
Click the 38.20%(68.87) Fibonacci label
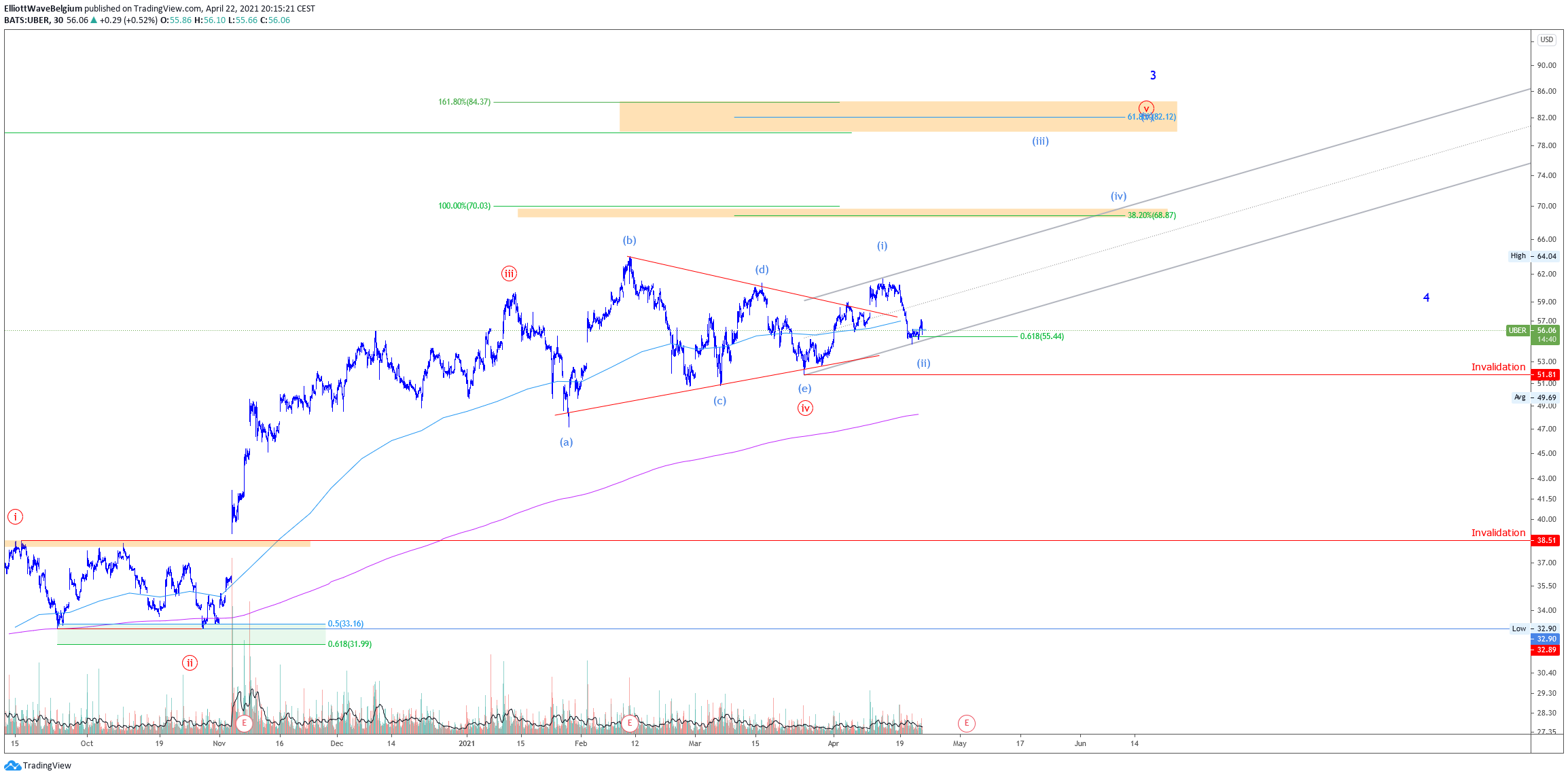pos(1152,215)
